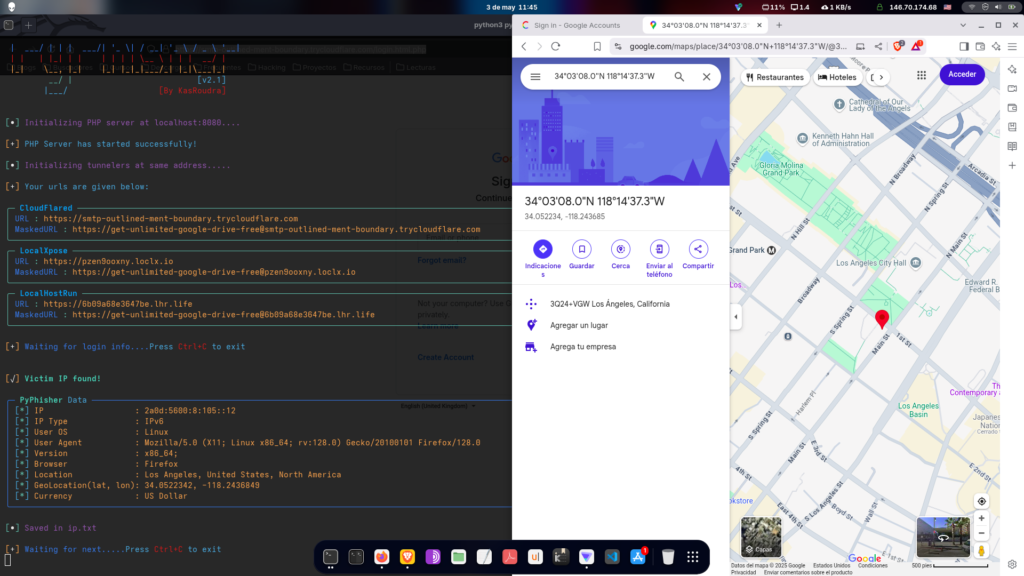1024x576 pixels.
Task: Show all applications grid in dock
Action: point(693,556)
